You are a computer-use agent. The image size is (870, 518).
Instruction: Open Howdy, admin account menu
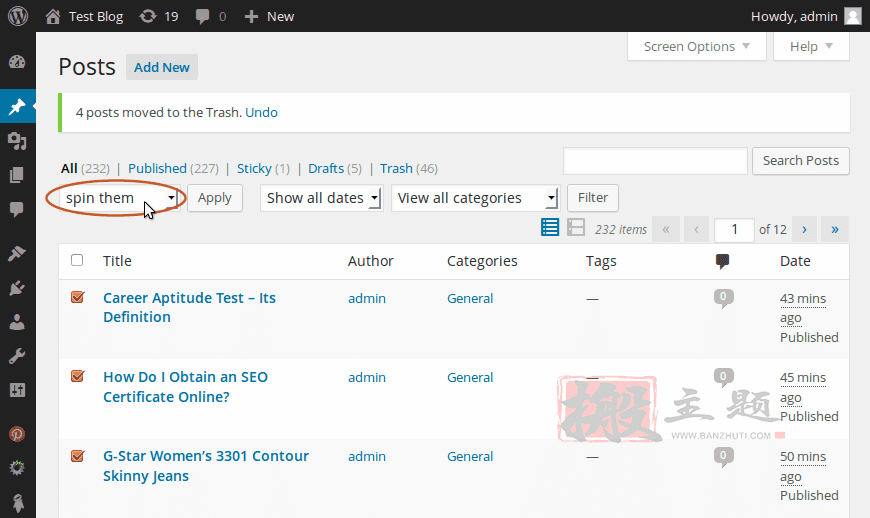click(x=806, y=17)
